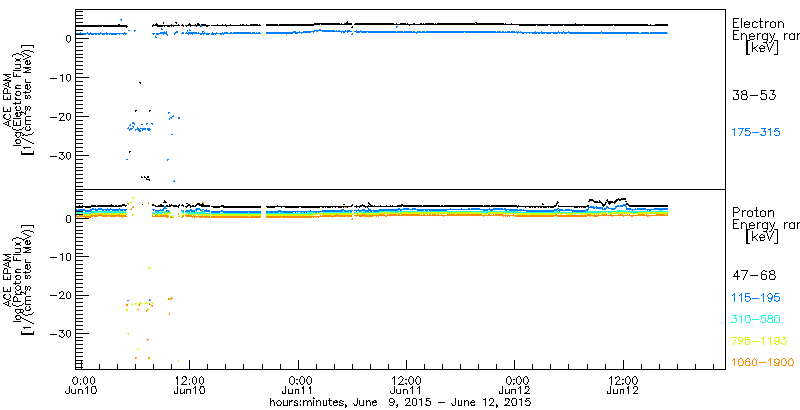The height and width of the screenshot is (410, 800).
Task: Select the blue 115-195 proton legend label
Action: point(756,298)
